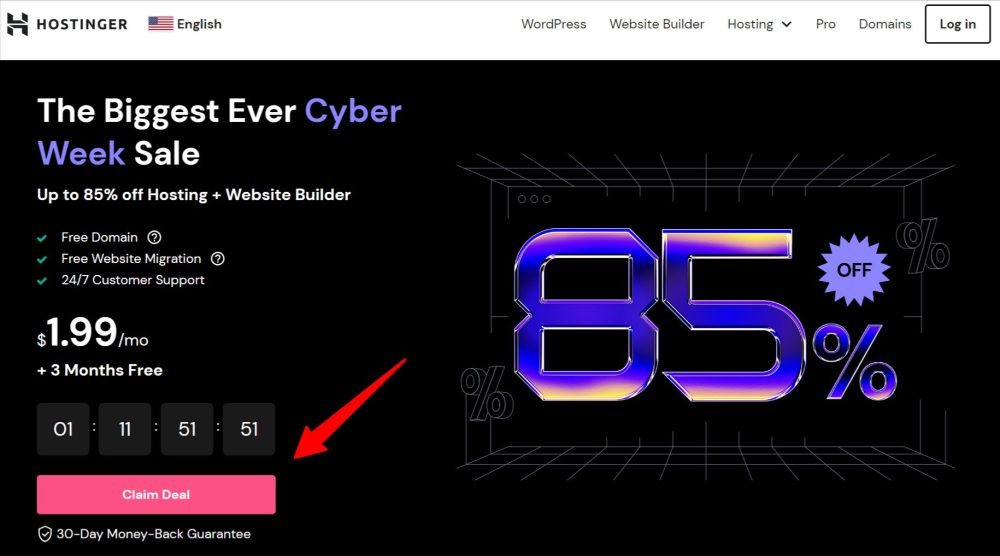The width and height of the screenshot is (1000, 556).
Task: Click the US flag language icon
Action: click(x=161, y=24)
